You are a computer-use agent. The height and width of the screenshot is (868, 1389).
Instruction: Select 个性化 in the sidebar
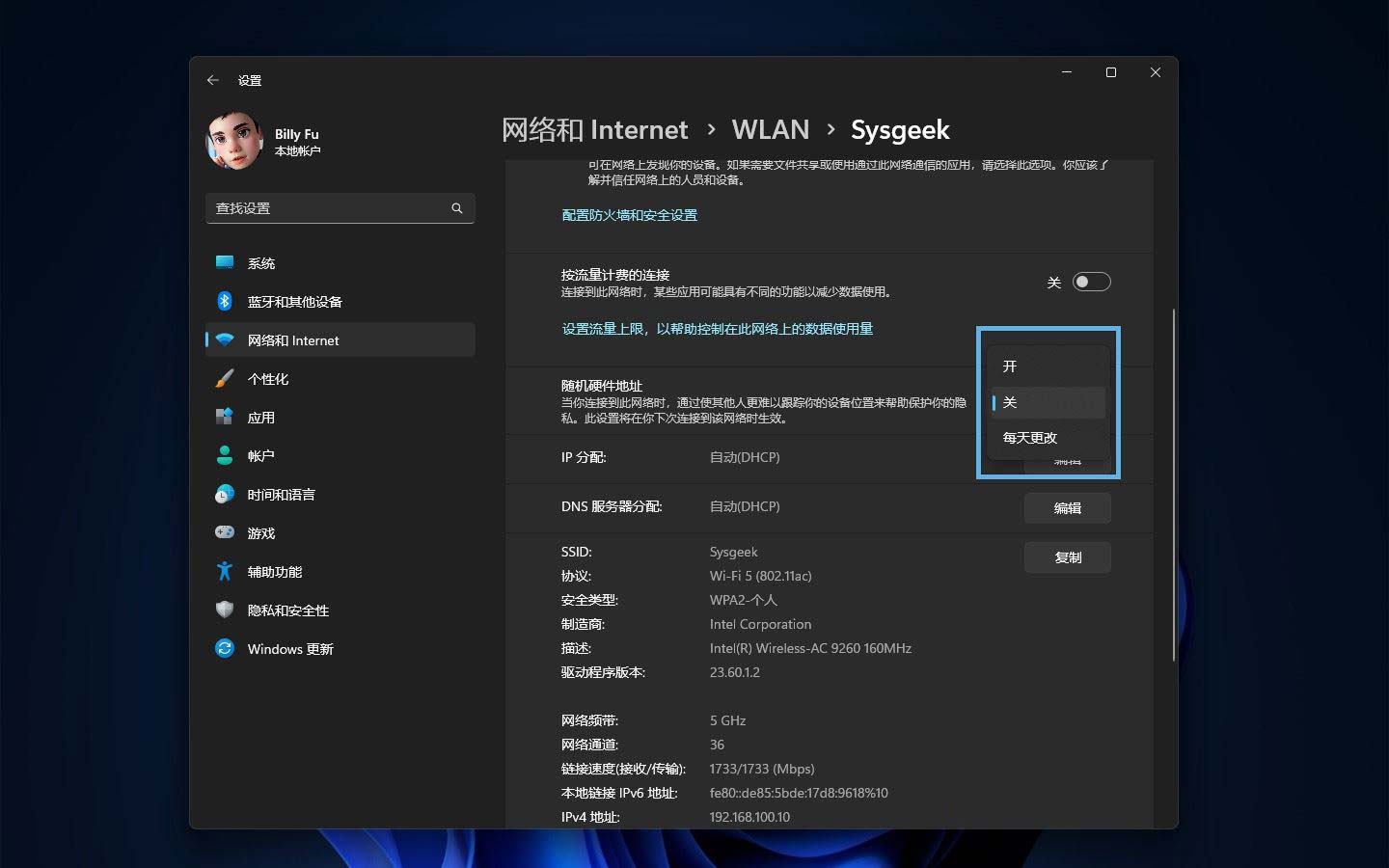[x=270, y=378]
